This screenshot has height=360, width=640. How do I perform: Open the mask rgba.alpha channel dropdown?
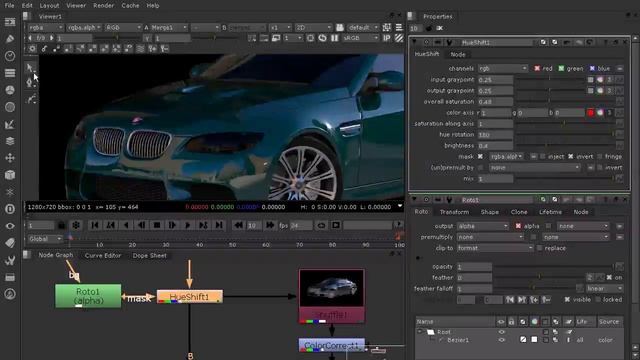[x=507, y=156]
